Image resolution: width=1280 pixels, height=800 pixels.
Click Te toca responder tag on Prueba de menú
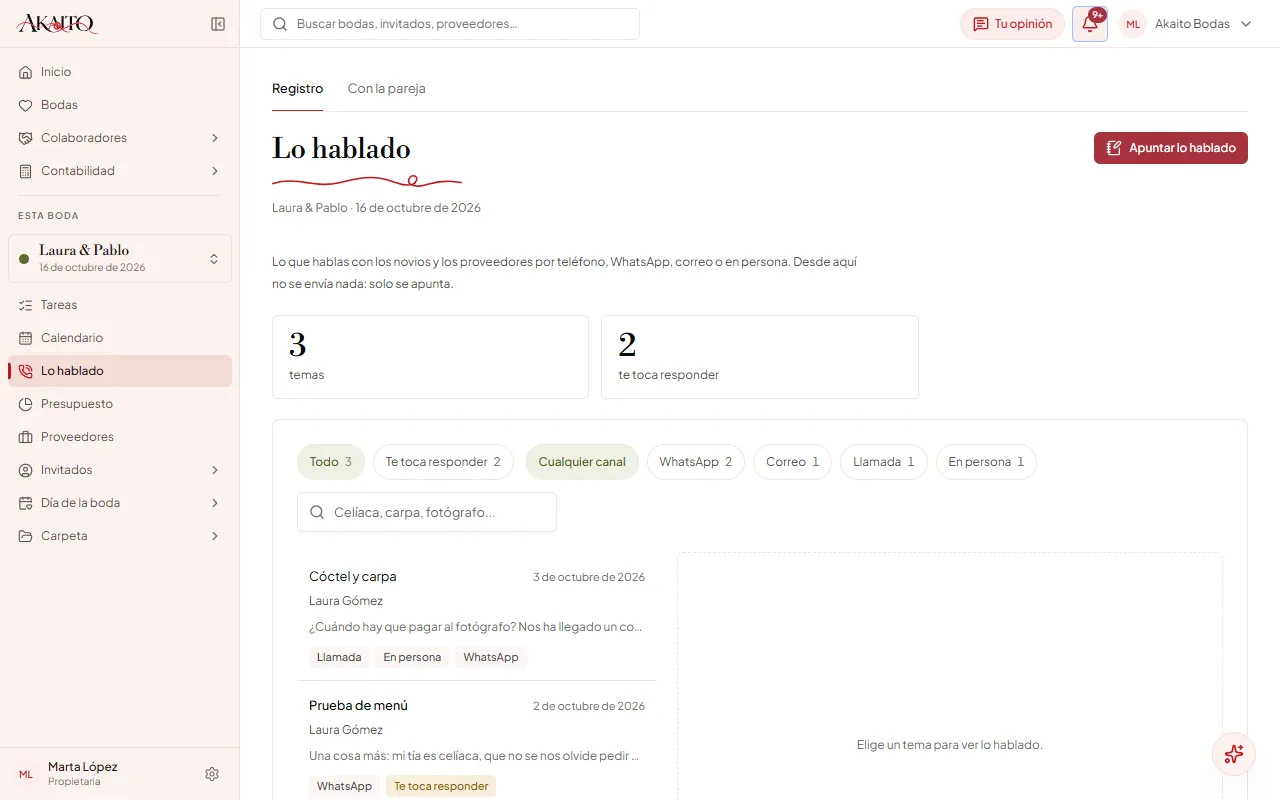[441, 786]
